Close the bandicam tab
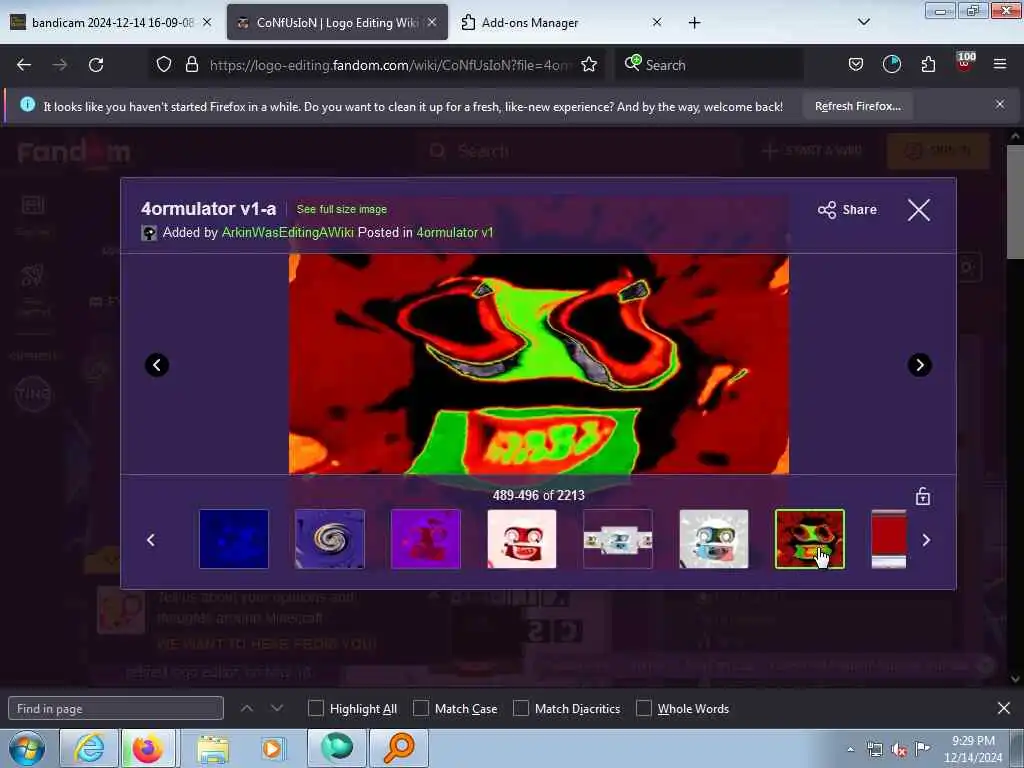Screen dimensions: 1024x768 [207, 22]
